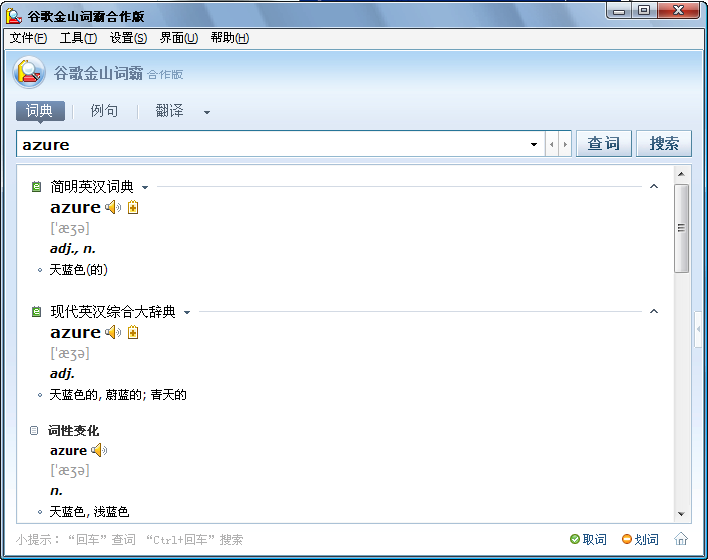708x560 pixels.
Task: Toggle 取词 screen word capture
Action: coord(588,539)
